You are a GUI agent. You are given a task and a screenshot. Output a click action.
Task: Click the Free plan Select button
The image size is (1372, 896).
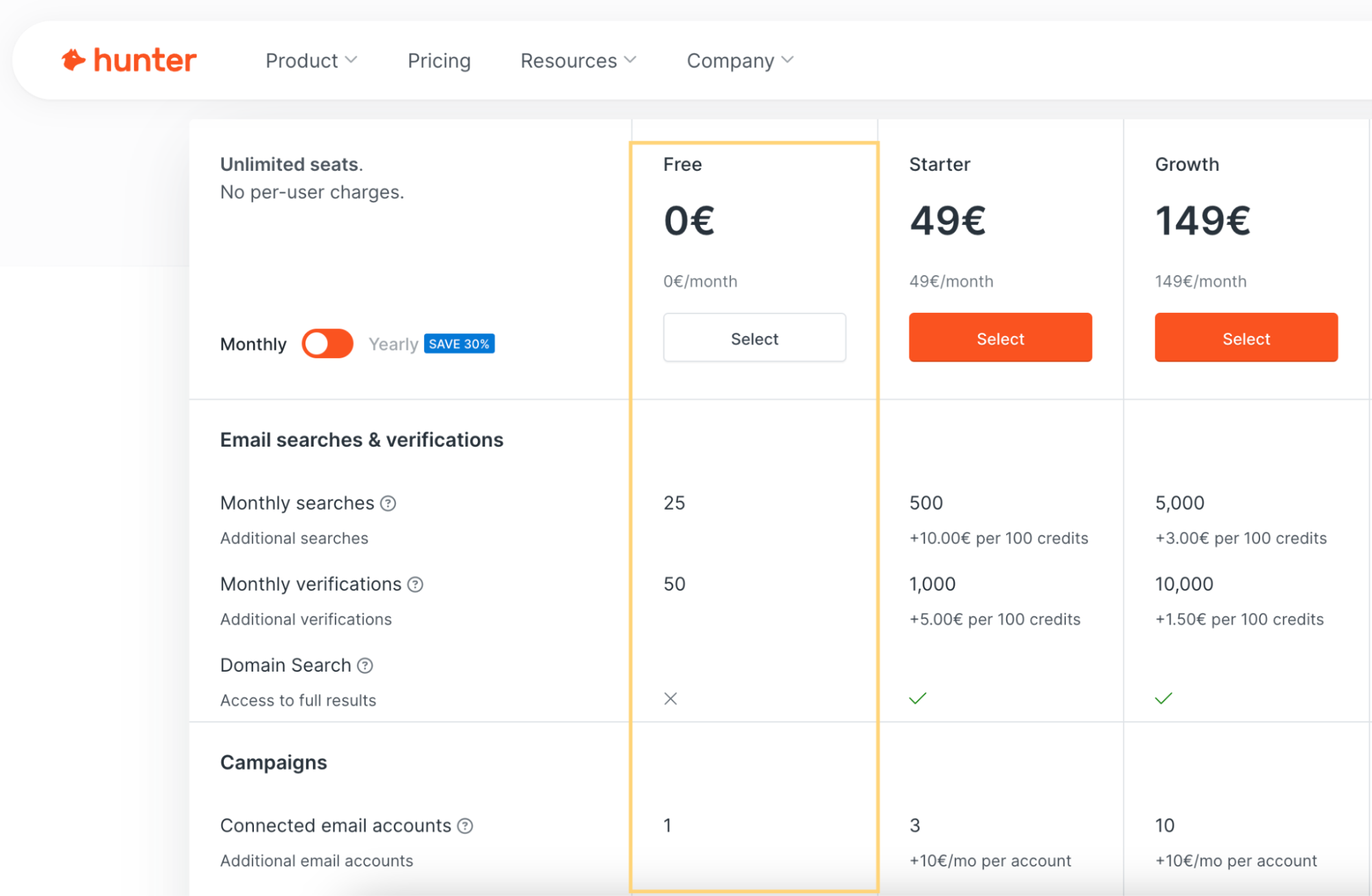(x=754, y=337)
